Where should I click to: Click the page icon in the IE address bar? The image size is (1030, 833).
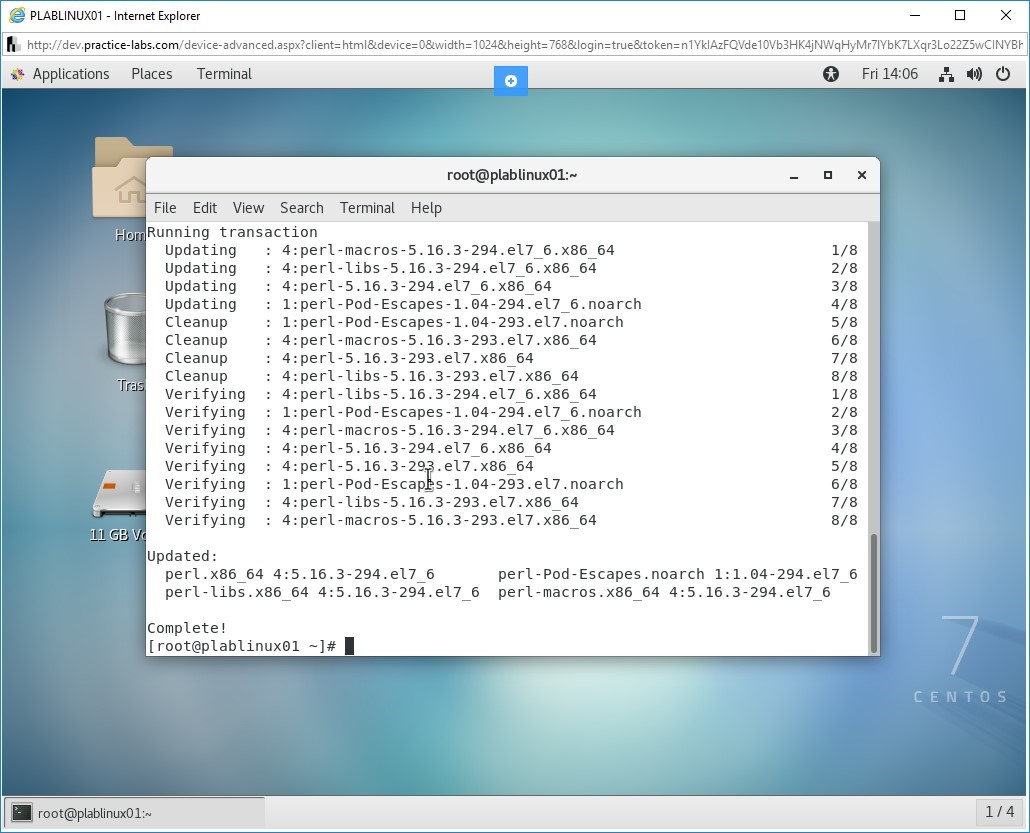pos(14,44)
